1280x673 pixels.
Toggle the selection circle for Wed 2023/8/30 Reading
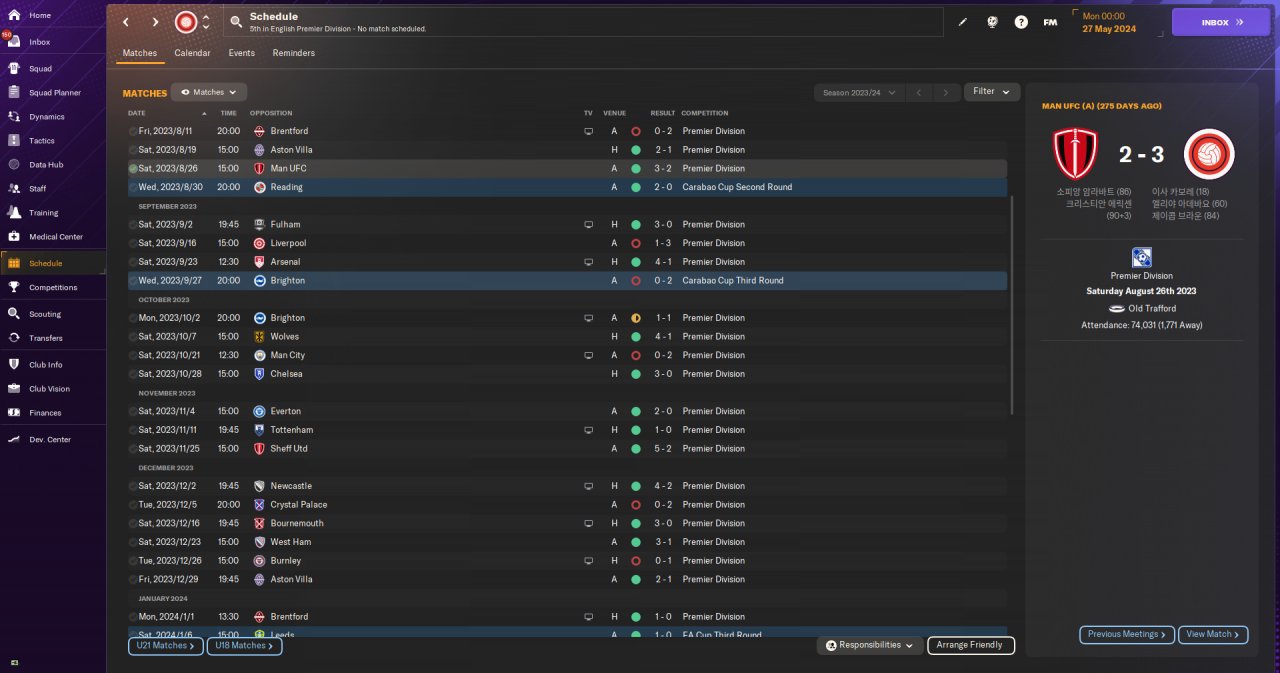click(133, 187)
